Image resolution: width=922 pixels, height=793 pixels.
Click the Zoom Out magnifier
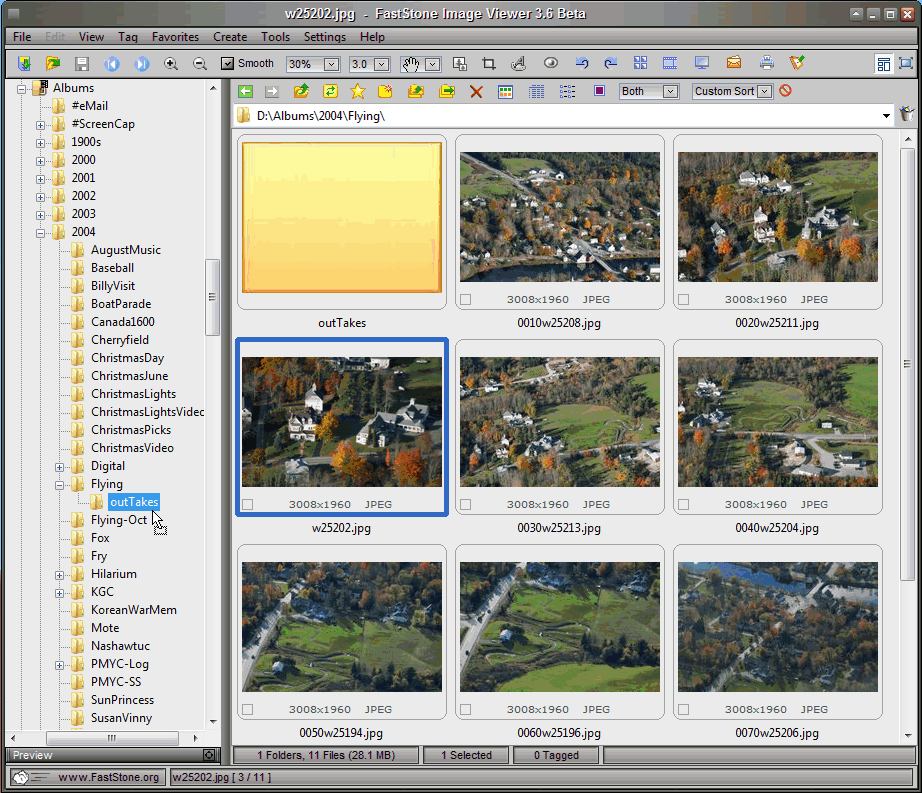[200, 63]
